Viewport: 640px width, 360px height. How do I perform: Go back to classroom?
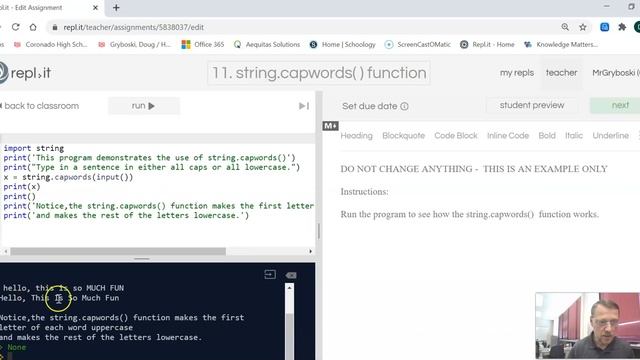(40, 106)
